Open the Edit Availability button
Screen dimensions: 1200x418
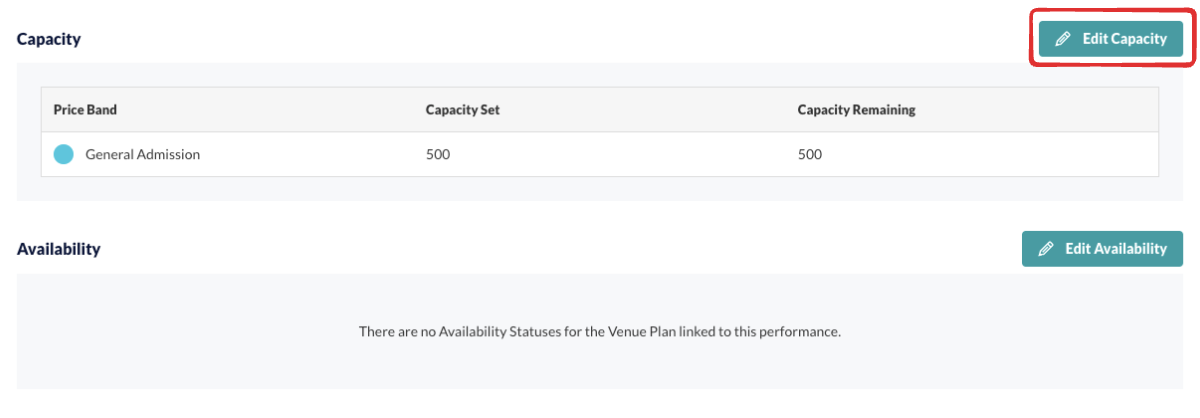point(1102,249)
